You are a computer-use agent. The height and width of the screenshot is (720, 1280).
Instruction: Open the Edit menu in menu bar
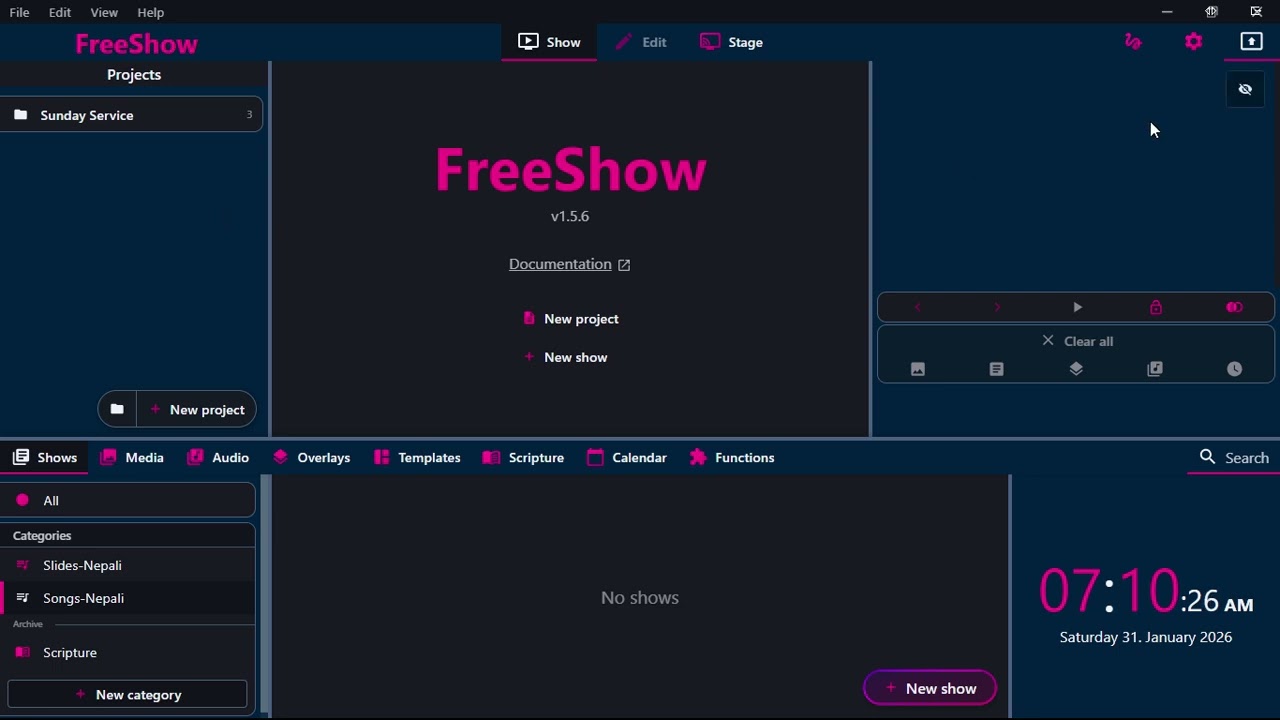[60, 12]
